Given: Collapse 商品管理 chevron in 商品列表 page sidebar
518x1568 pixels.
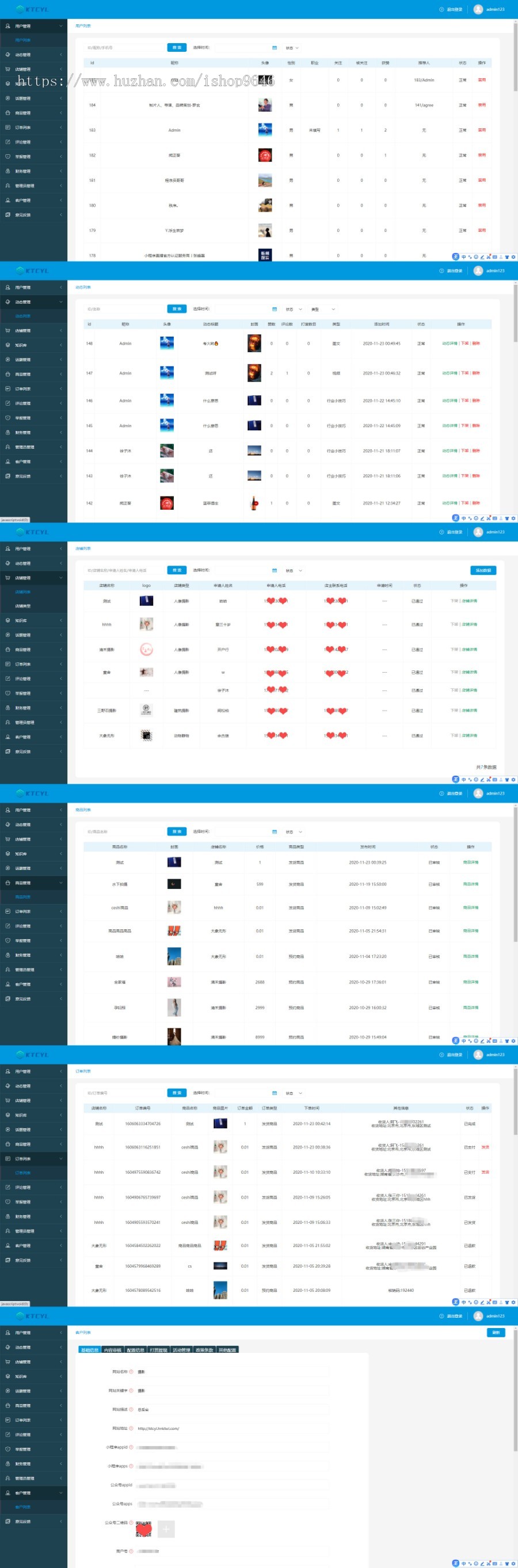Looking at the screenshot, I should pos(61,883).
